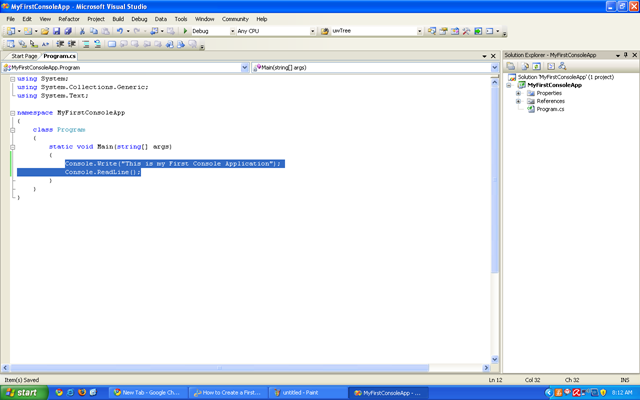Open the Object Browser toolbar icon
640x400 pixels.
click(x=455, y=31)
